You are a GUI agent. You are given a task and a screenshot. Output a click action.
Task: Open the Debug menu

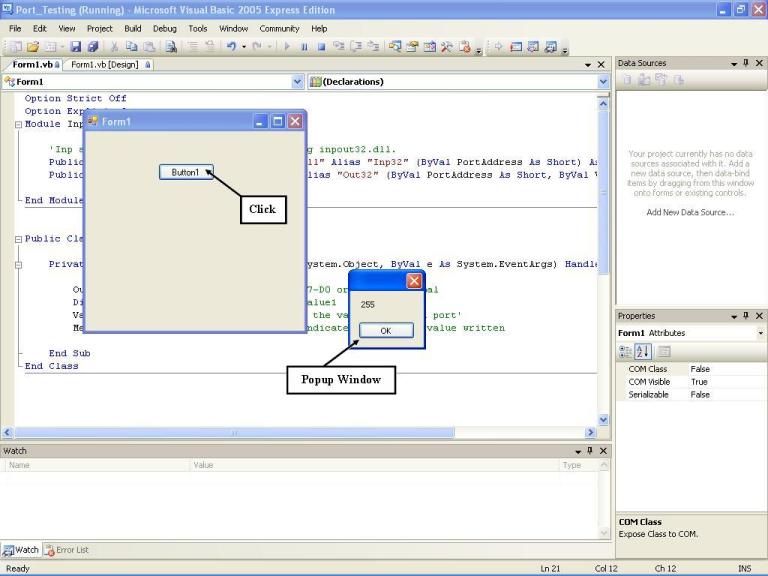pos(165,28)
